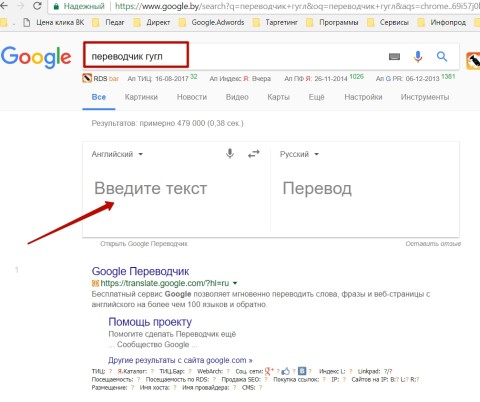Open the Таргетинг bookmark folder
The image size is (480, 402).
[x=275, y=22]
